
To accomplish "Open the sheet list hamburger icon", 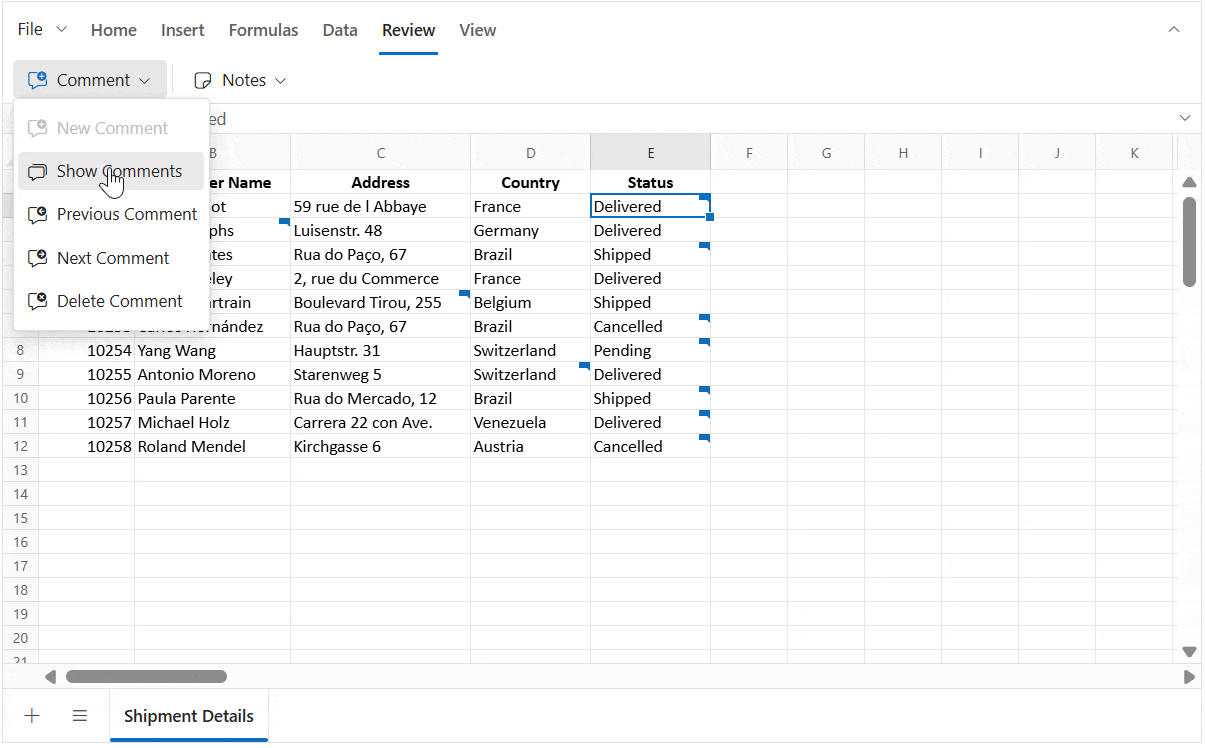I will click(80, 716).
